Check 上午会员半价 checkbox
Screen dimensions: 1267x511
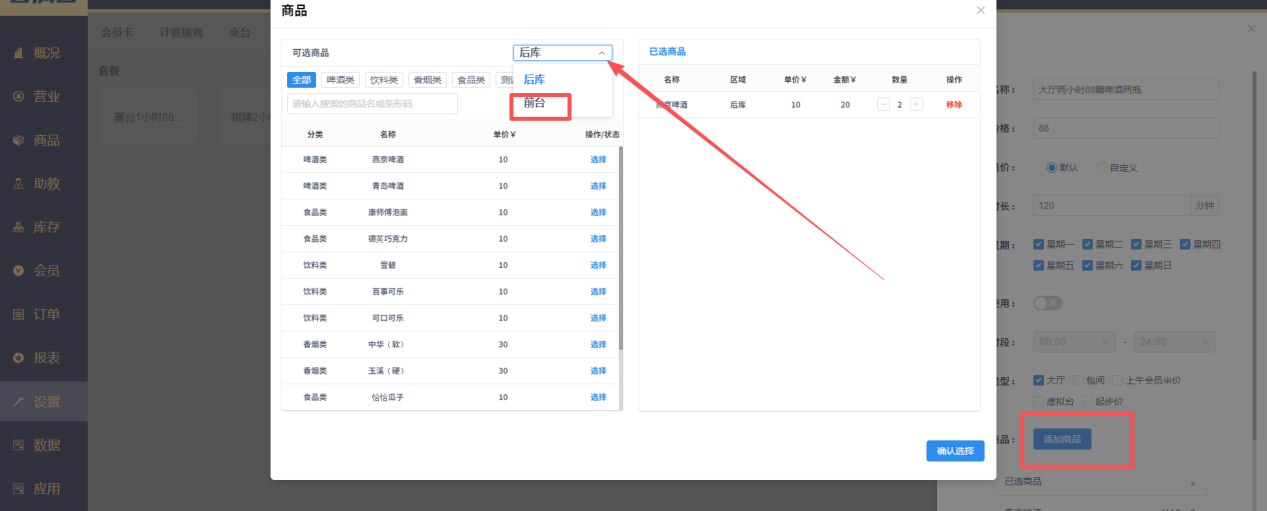click(1117, 380)
